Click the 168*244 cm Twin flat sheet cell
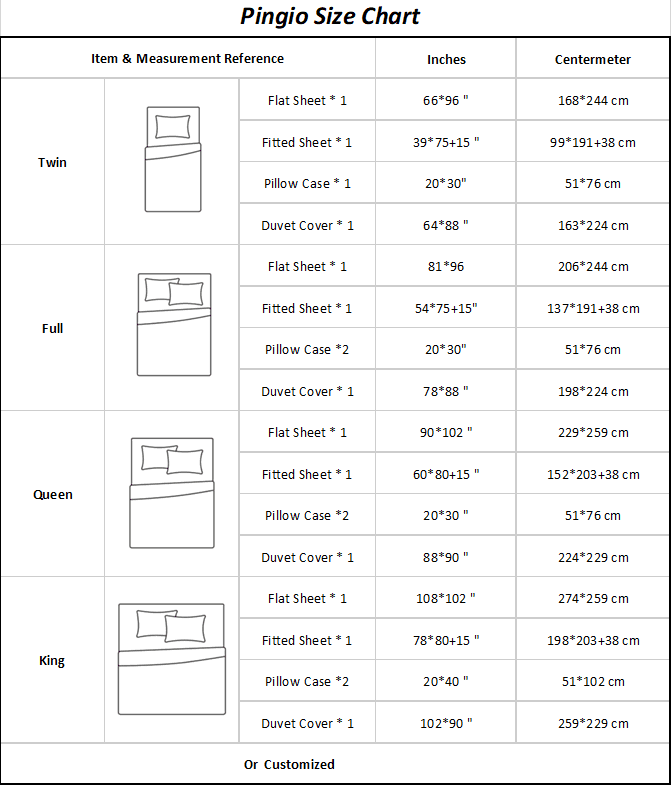The image size is (672, 786). tap(593, 100)
